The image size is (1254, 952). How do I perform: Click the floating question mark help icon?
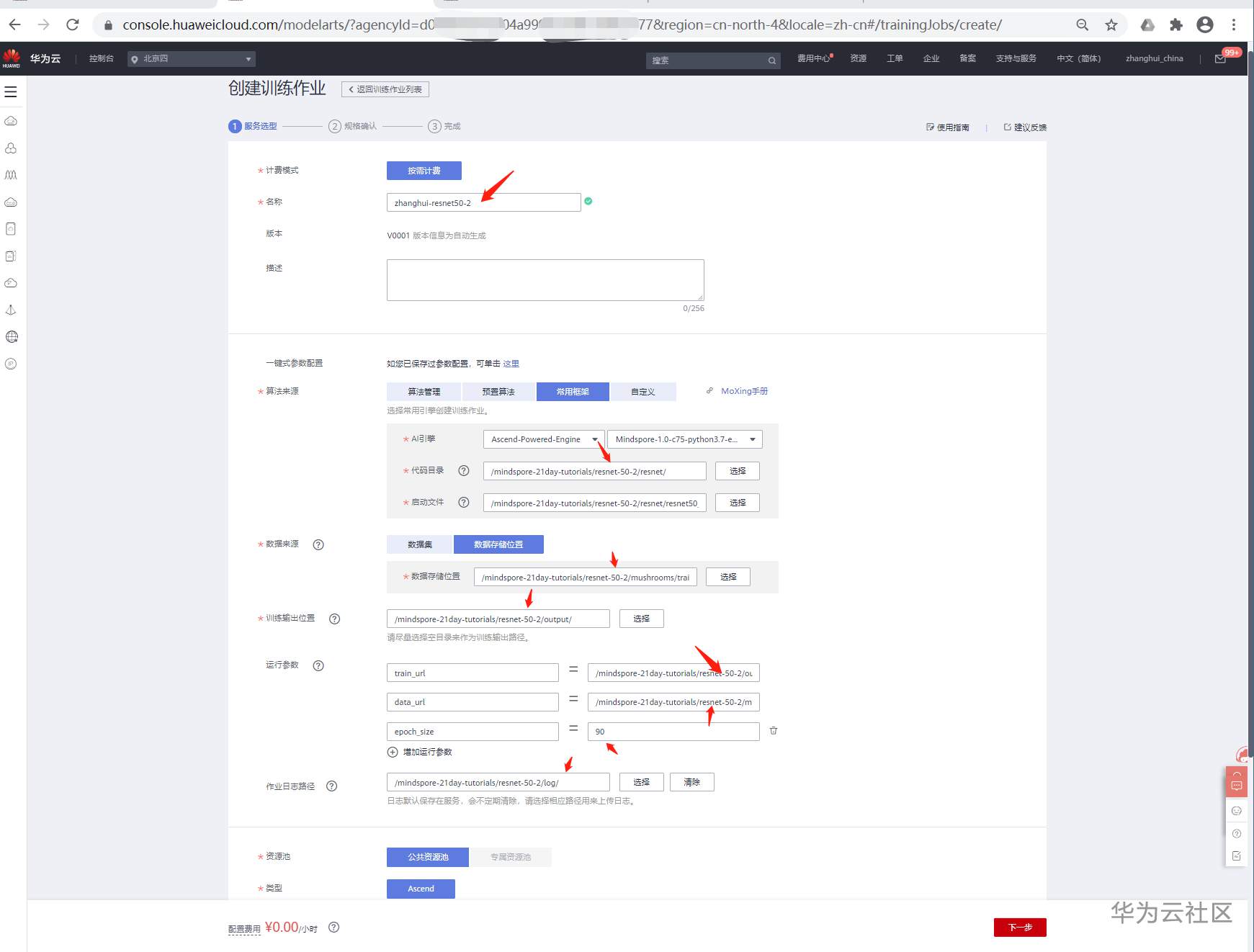[x=1237, y=834]
